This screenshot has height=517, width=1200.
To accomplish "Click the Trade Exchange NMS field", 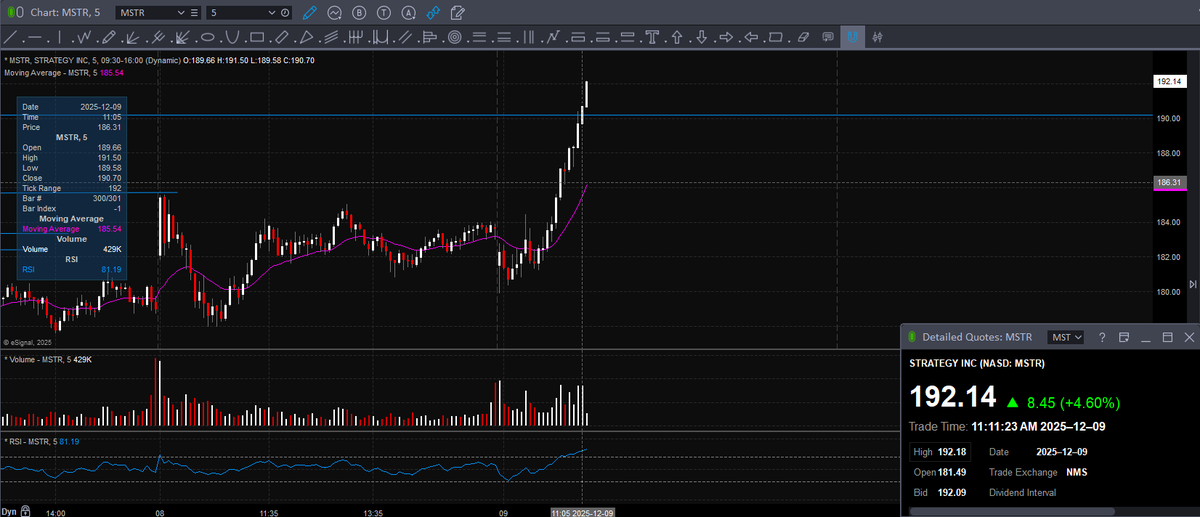I will click(1038, 472).
